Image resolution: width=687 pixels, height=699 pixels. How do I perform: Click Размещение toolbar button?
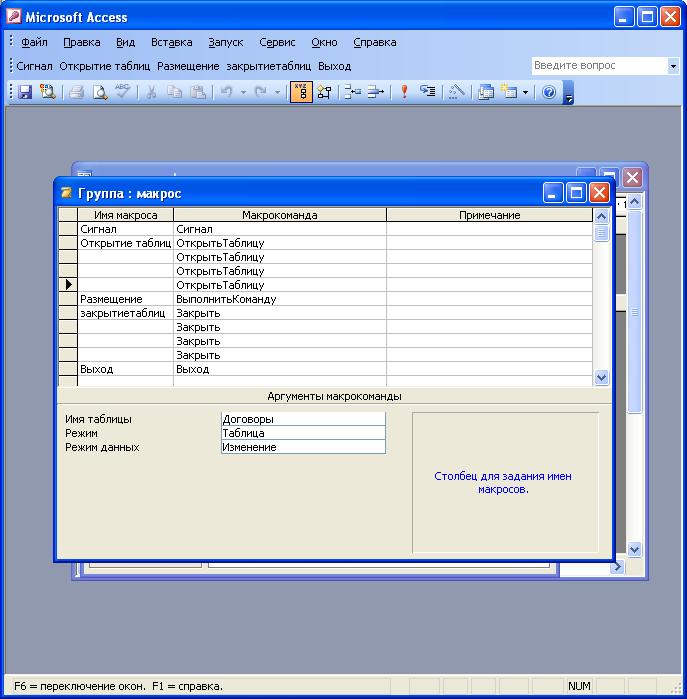pos(188,66)
